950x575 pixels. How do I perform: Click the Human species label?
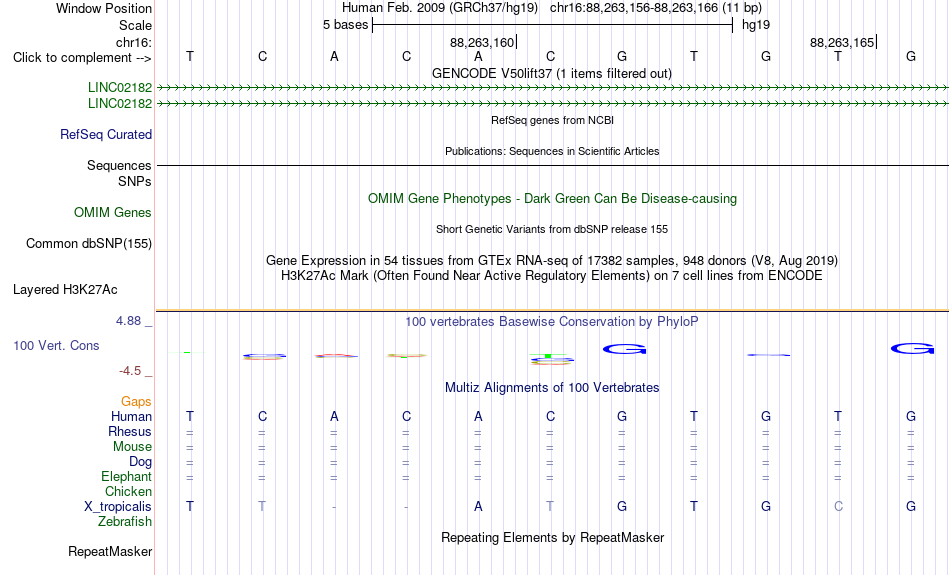click(x=131, y=417)
